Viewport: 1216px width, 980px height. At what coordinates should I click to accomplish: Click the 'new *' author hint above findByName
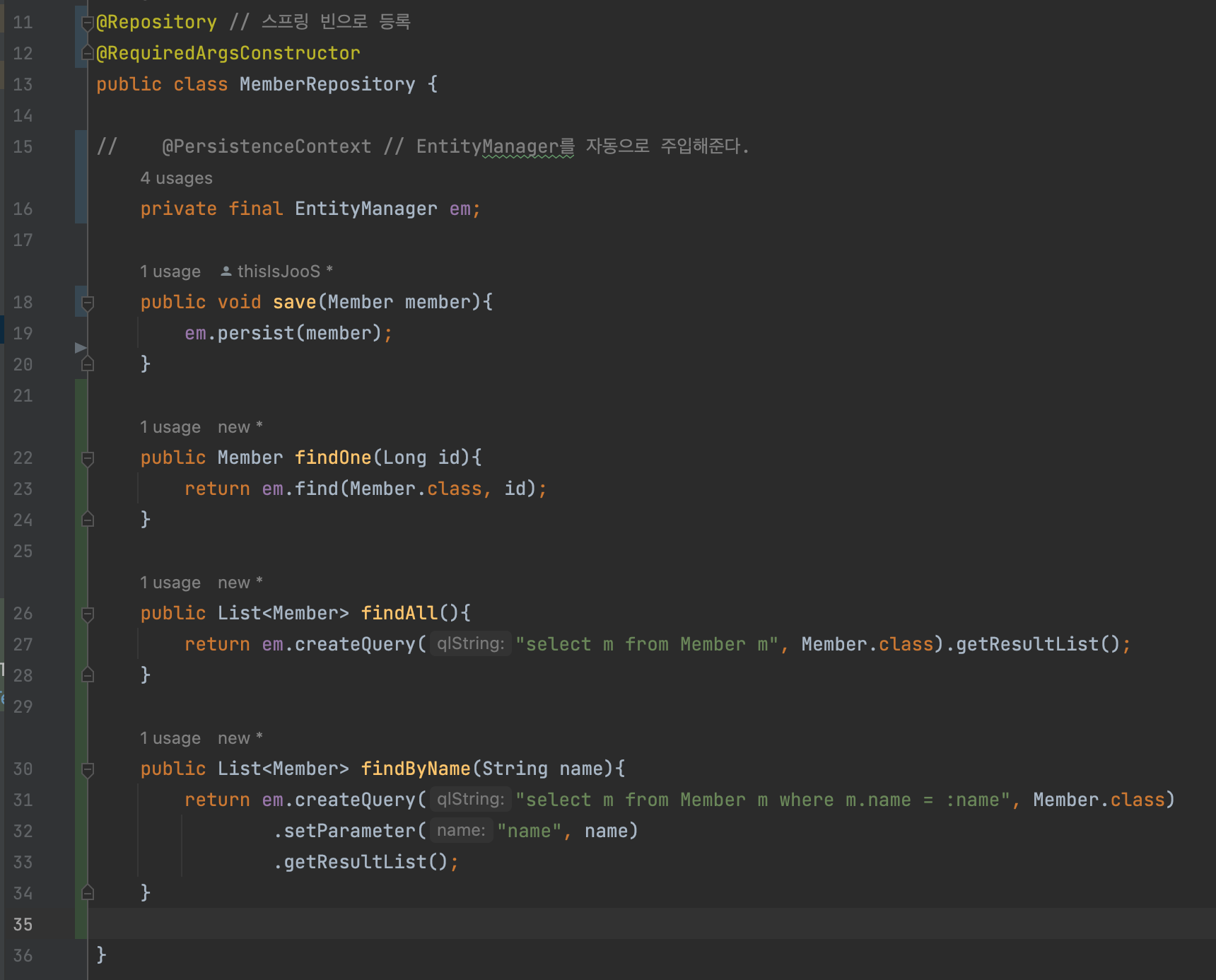click(240, 738)
